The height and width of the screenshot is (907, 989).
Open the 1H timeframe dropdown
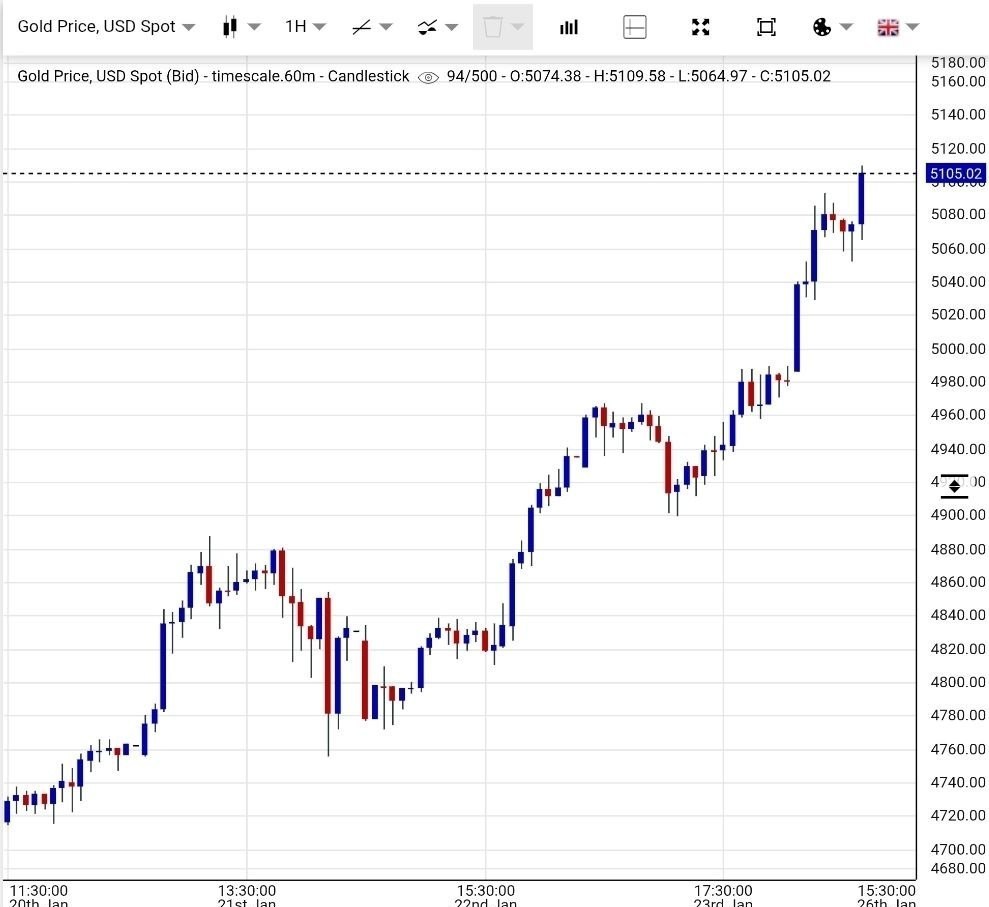pos(304,27)
